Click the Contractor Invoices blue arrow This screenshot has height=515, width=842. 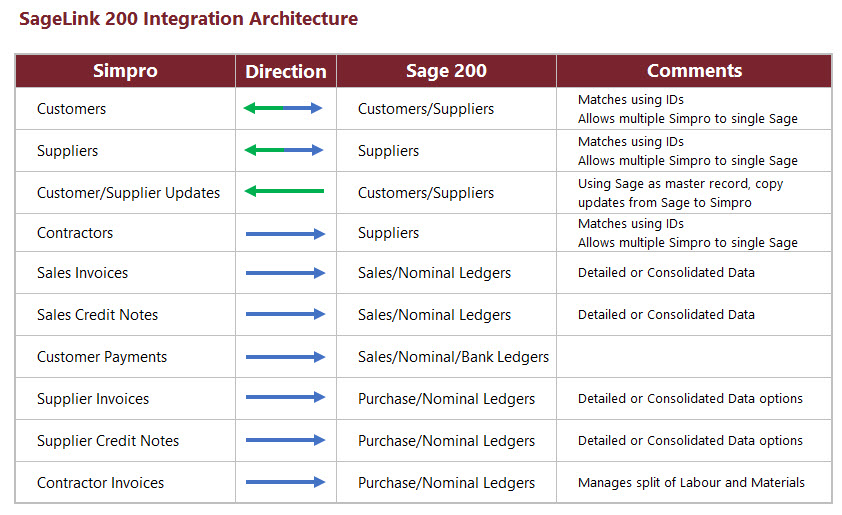(x=286, y=482)
